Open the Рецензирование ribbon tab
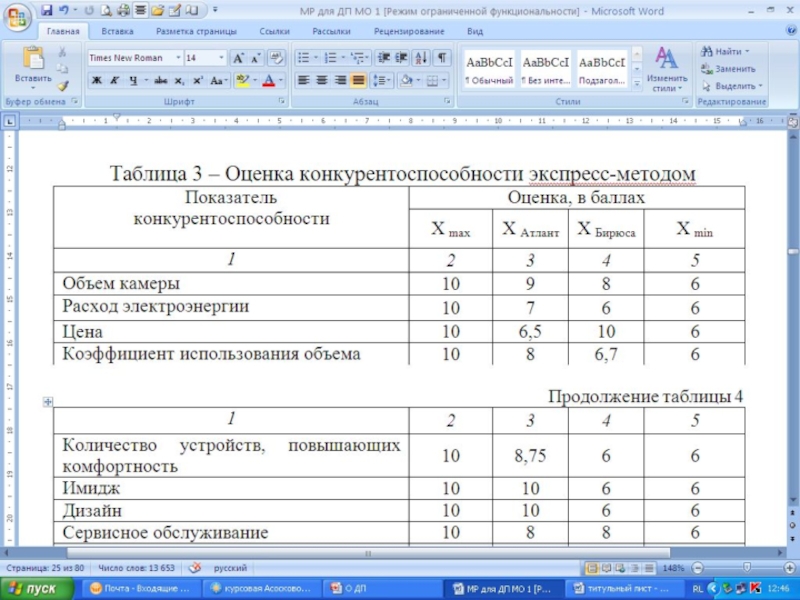 (401, 32)
